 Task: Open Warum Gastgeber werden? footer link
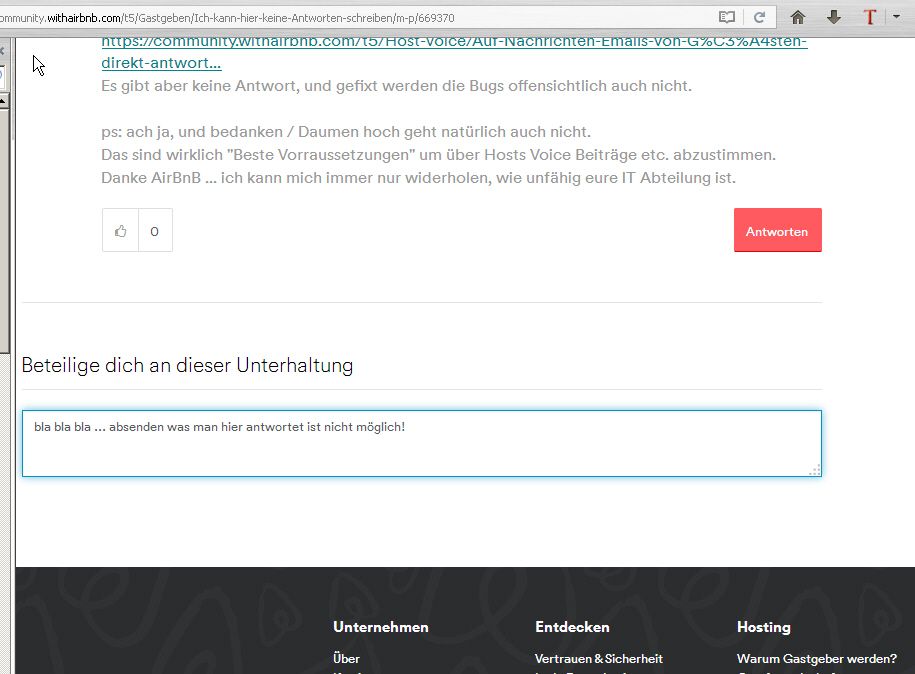(816, 658)
